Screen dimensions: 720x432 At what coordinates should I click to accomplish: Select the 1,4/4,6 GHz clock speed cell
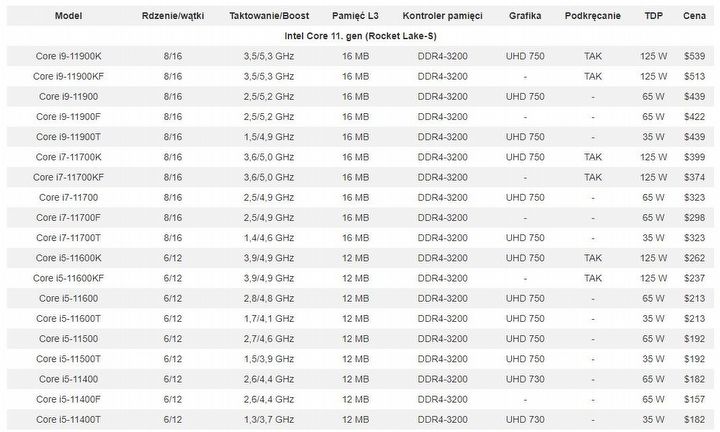[x=268, y=237]
